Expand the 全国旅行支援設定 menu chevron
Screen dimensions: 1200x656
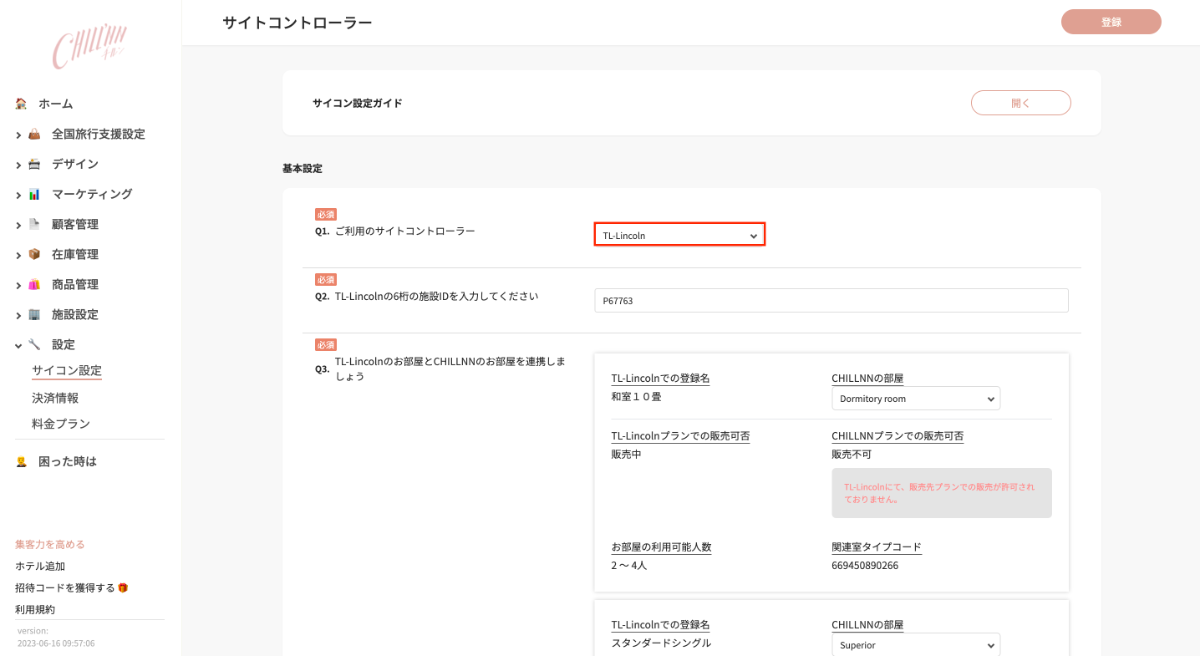(19, 135)
